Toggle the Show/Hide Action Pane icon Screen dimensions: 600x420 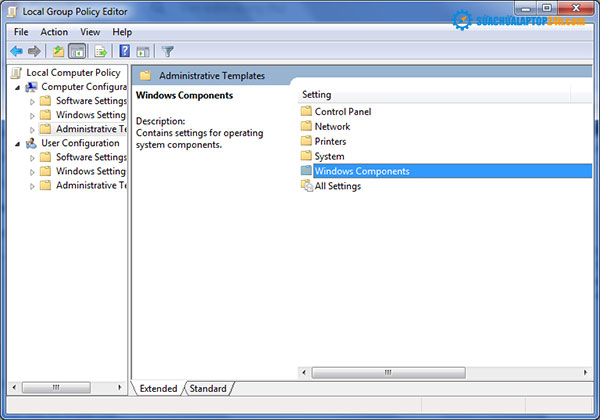(x=143, y=51)
